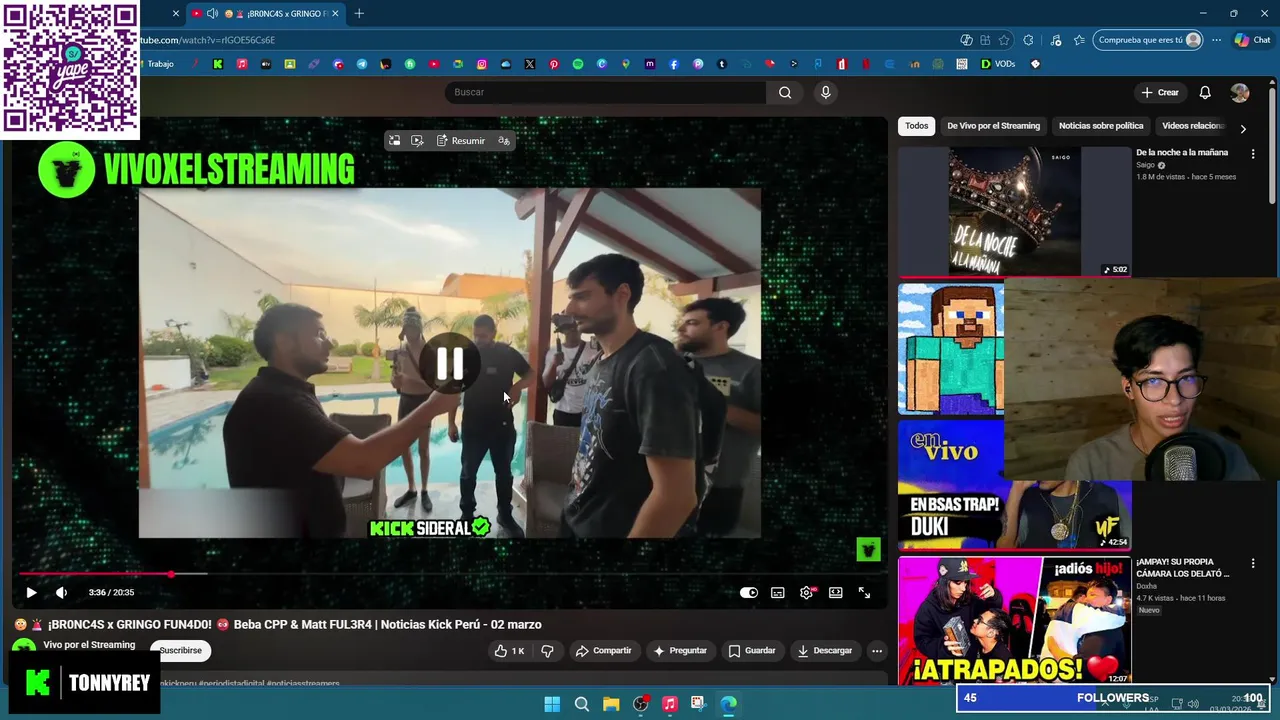The image size is (1280, 720).
Task: Mute the tab via speaker icon on tab
Action: [x=212, y=13]
